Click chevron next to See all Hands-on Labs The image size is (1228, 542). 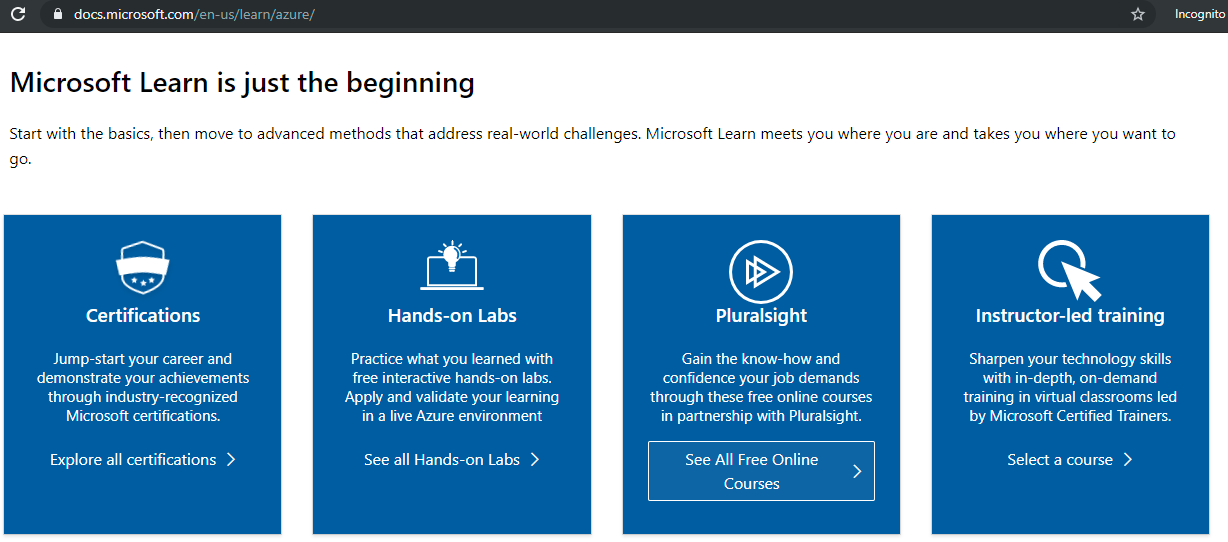point(535,460)
